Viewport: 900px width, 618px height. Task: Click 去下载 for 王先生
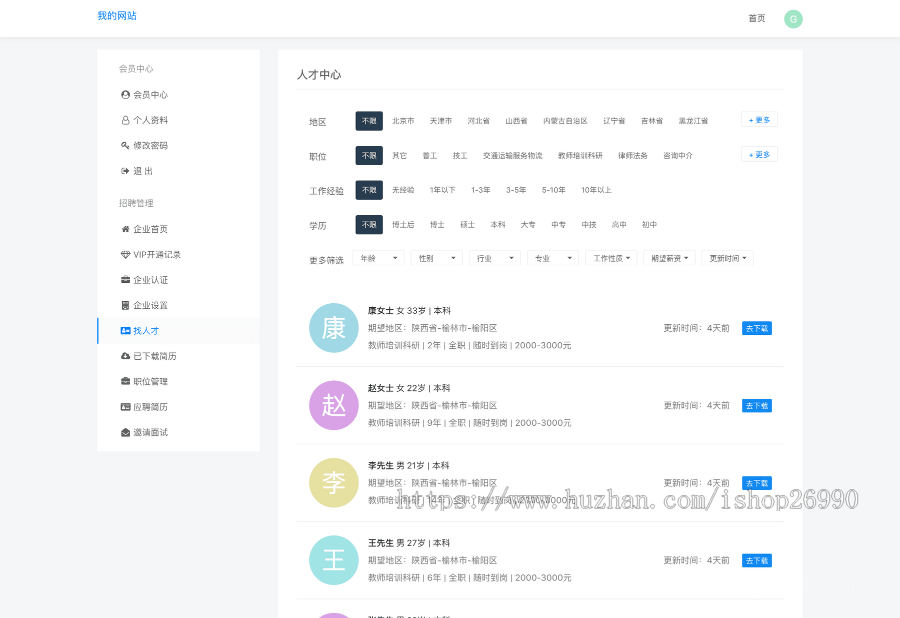click(757, 561)
